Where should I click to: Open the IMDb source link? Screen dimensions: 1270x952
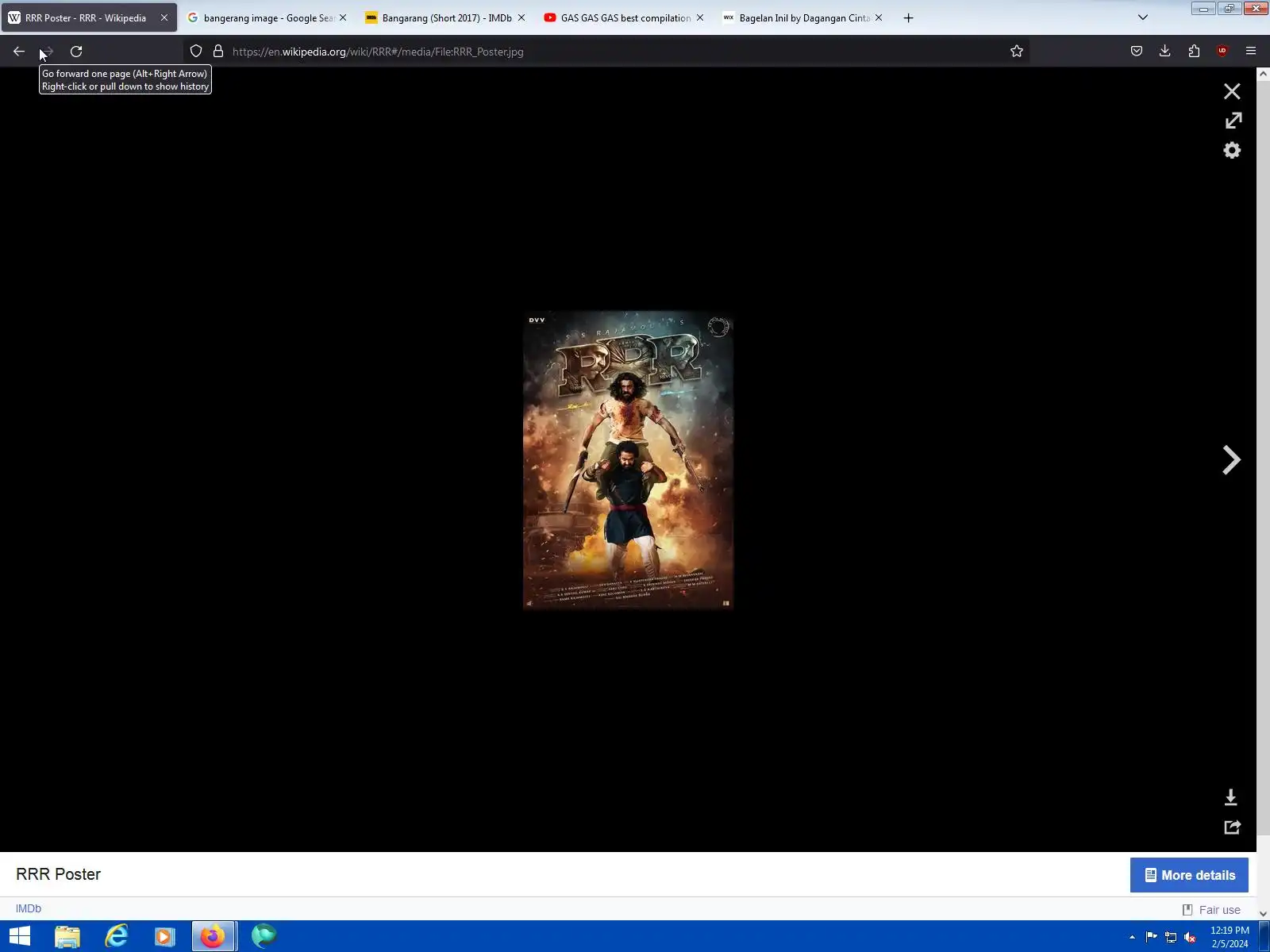(29, 908)
